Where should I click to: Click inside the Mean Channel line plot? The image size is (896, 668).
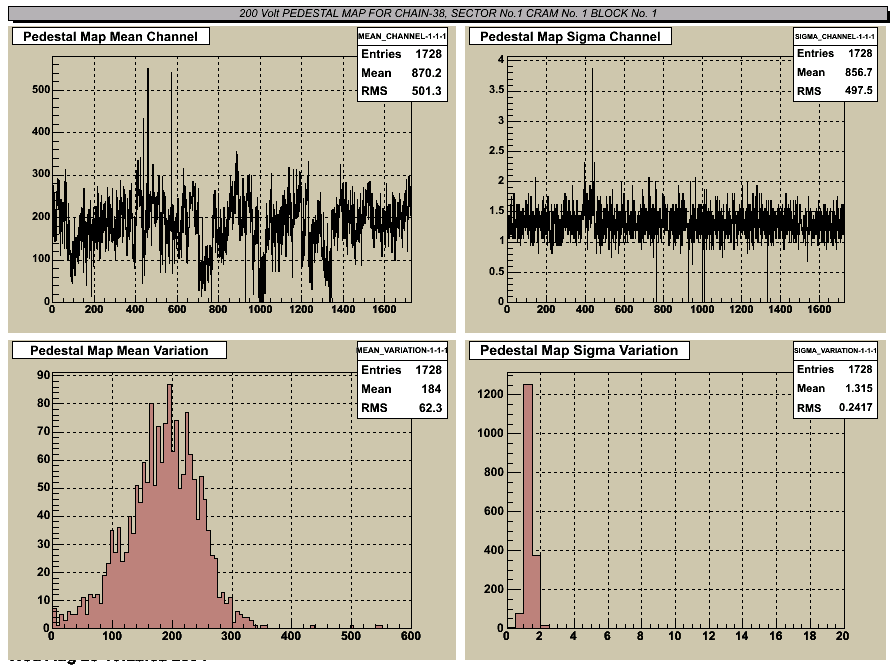click(231, 179)
